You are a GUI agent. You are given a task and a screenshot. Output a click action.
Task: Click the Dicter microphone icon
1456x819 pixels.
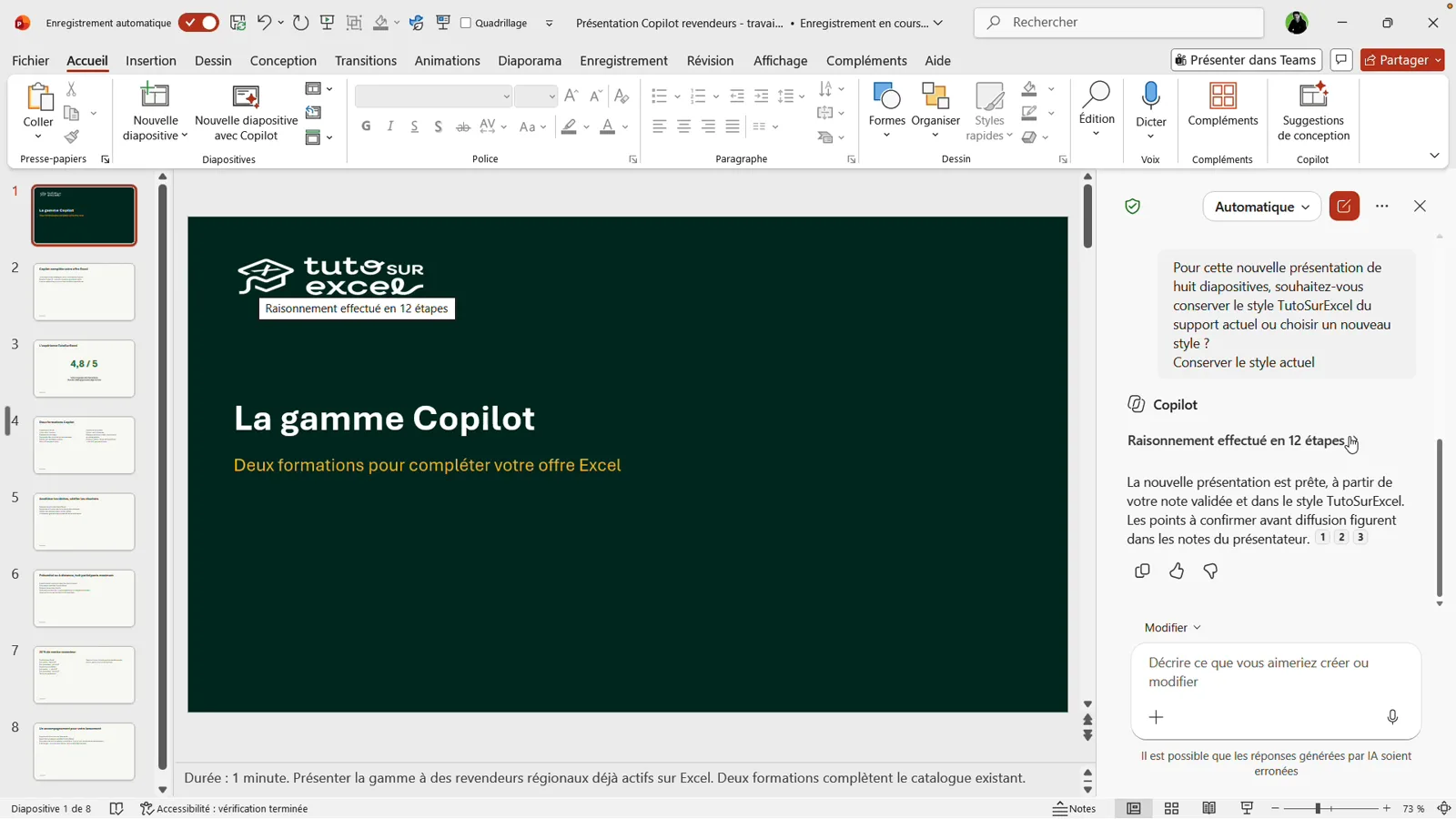coord(1151,95)
